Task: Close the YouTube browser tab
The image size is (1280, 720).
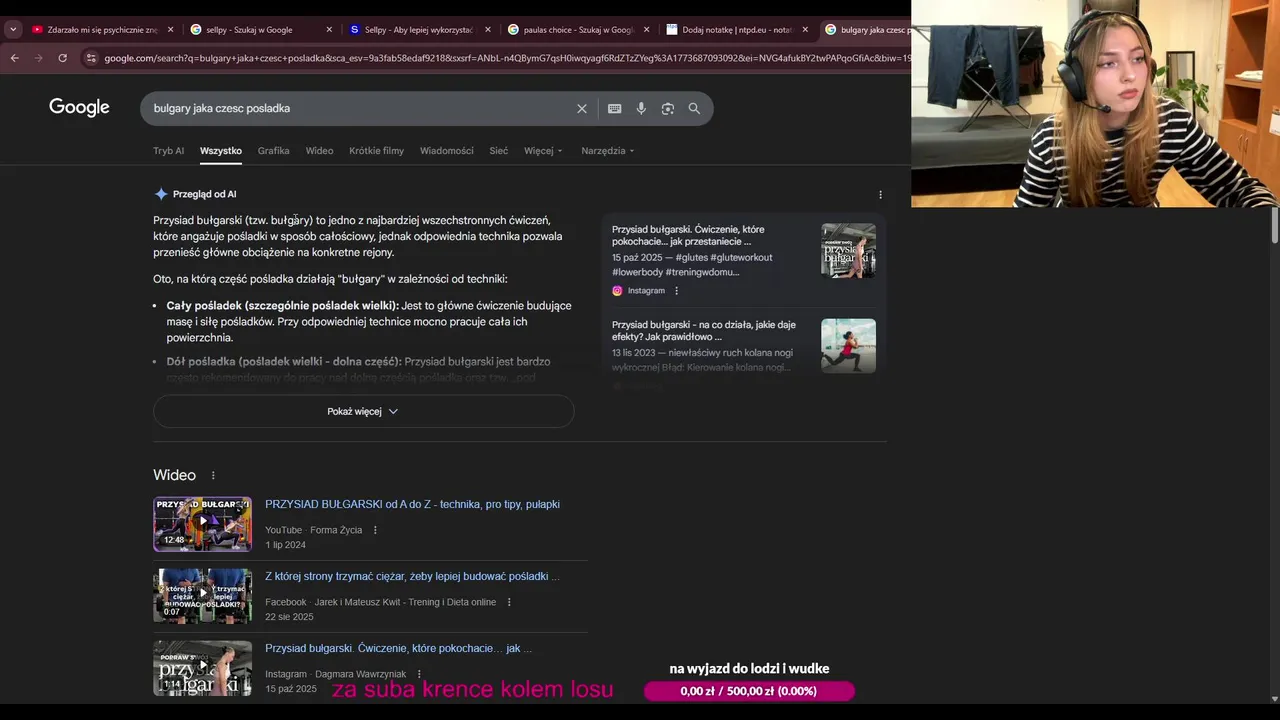Action: point(170,30)
